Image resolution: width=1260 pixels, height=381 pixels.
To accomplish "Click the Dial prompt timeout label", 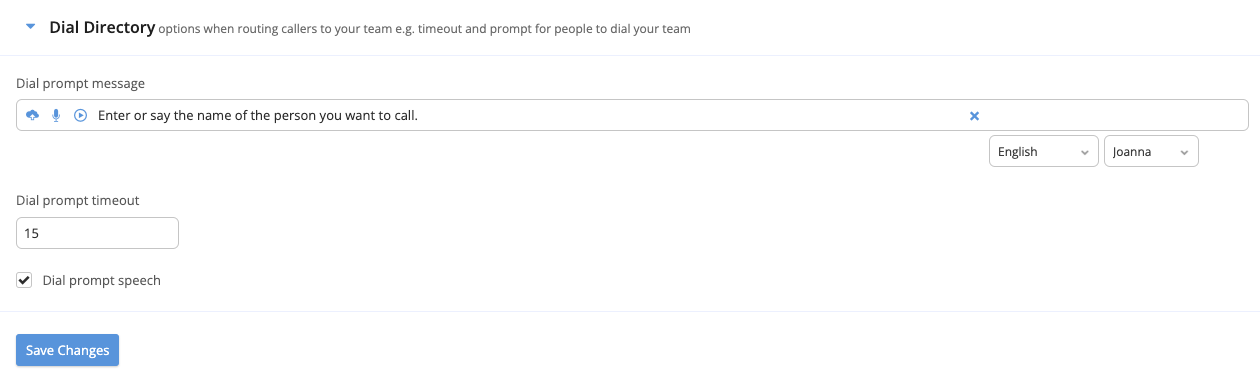I will (x=78, y=200).
